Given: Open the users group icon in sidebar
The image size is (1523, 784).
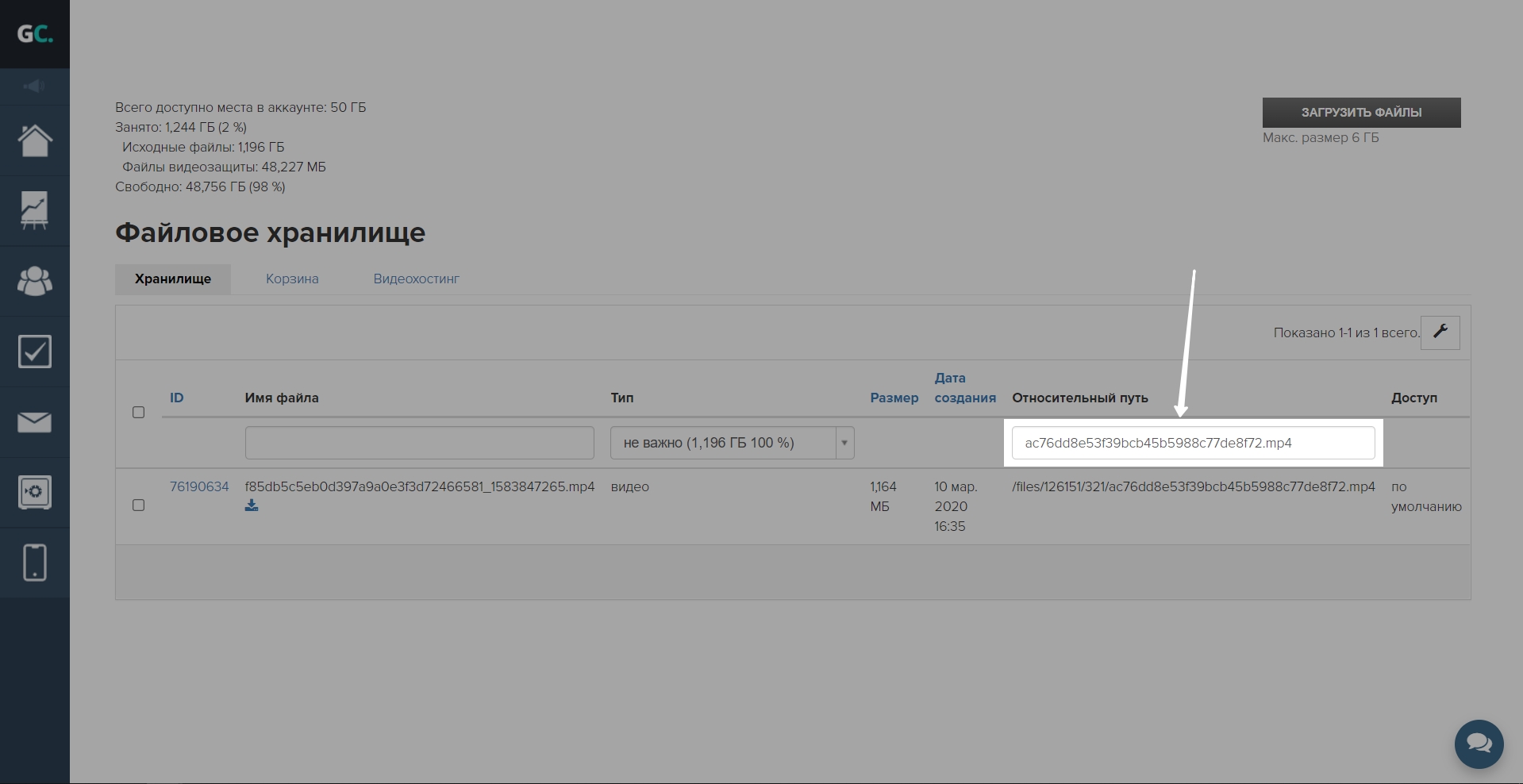Looking at the screenshot, I should tap(35, 281).
